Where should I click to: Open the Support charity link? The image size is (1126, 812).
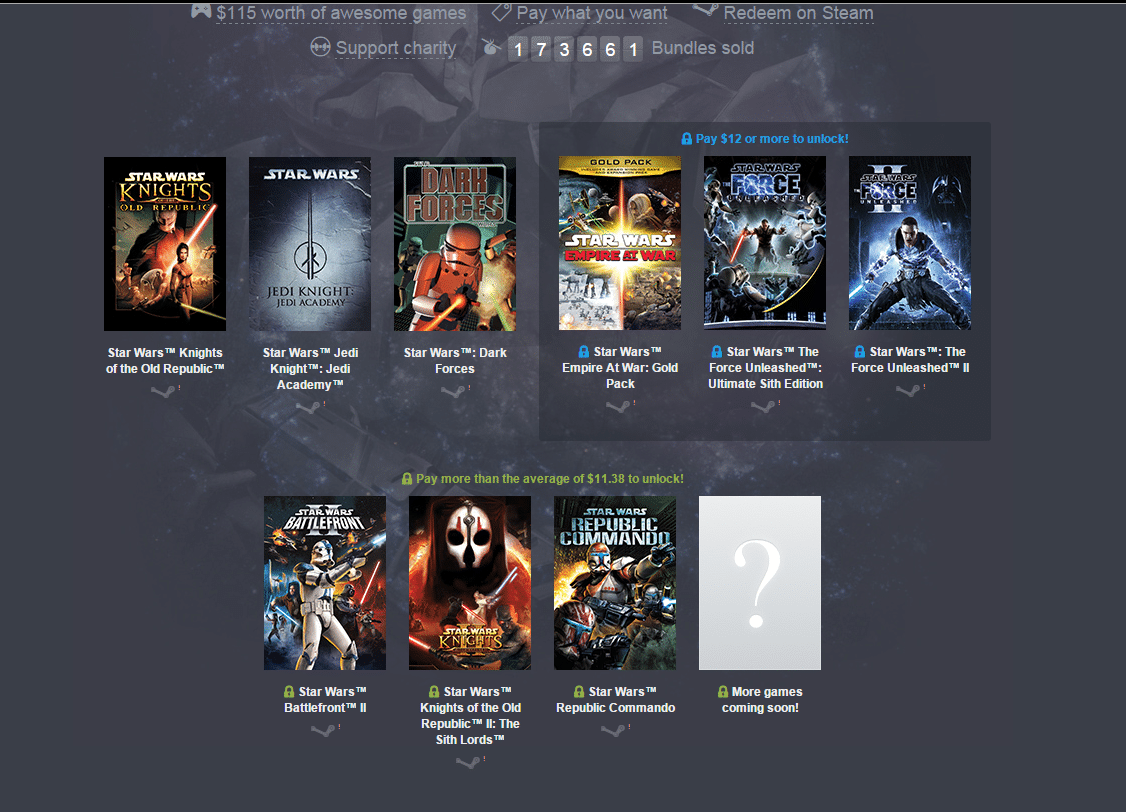point(396,48)
